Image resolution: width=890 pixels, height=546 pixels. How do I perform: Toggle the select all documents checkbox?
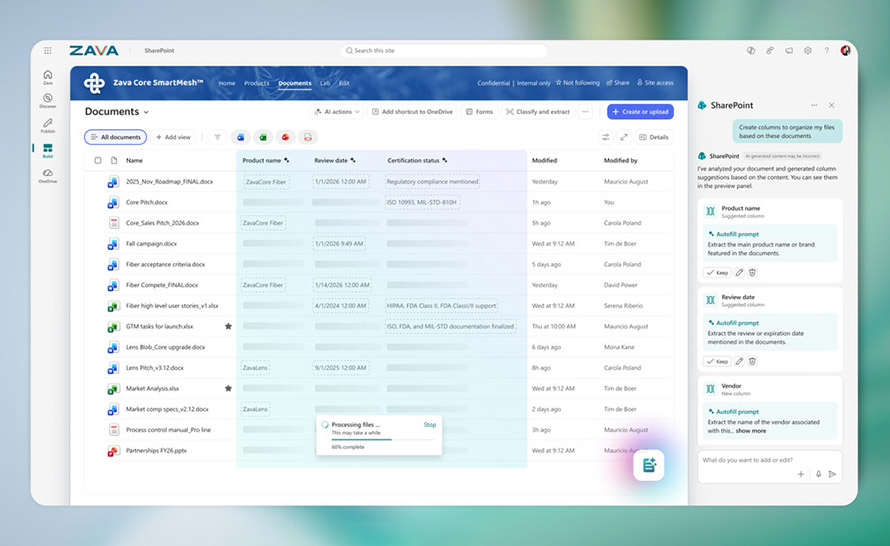[x=98, y=160]
